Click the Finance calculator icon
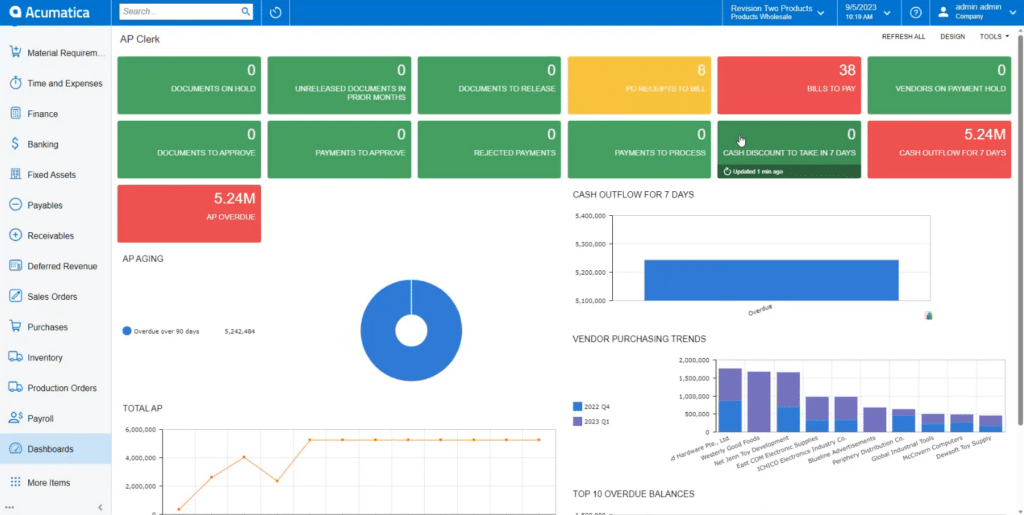The image size is (1024, 515). [16, 114]
